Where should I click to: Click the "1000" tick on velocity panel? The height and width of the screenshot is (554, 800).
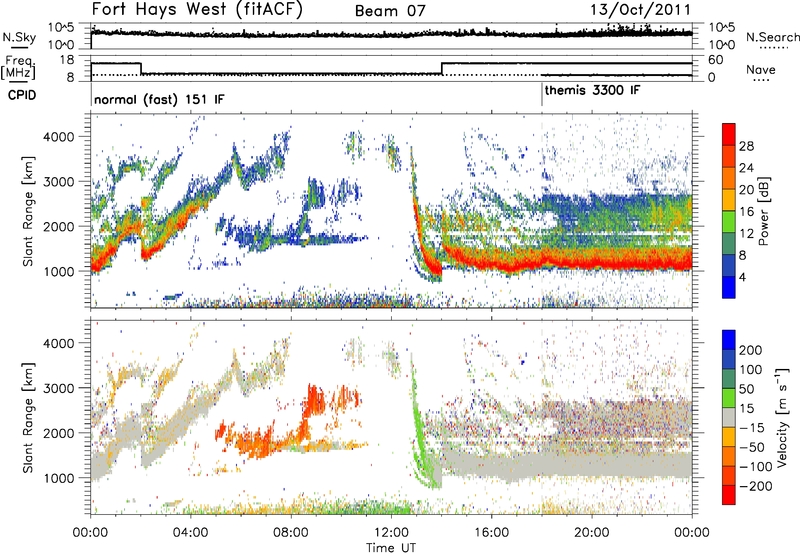pyautogui.click(x=58, y=477)
